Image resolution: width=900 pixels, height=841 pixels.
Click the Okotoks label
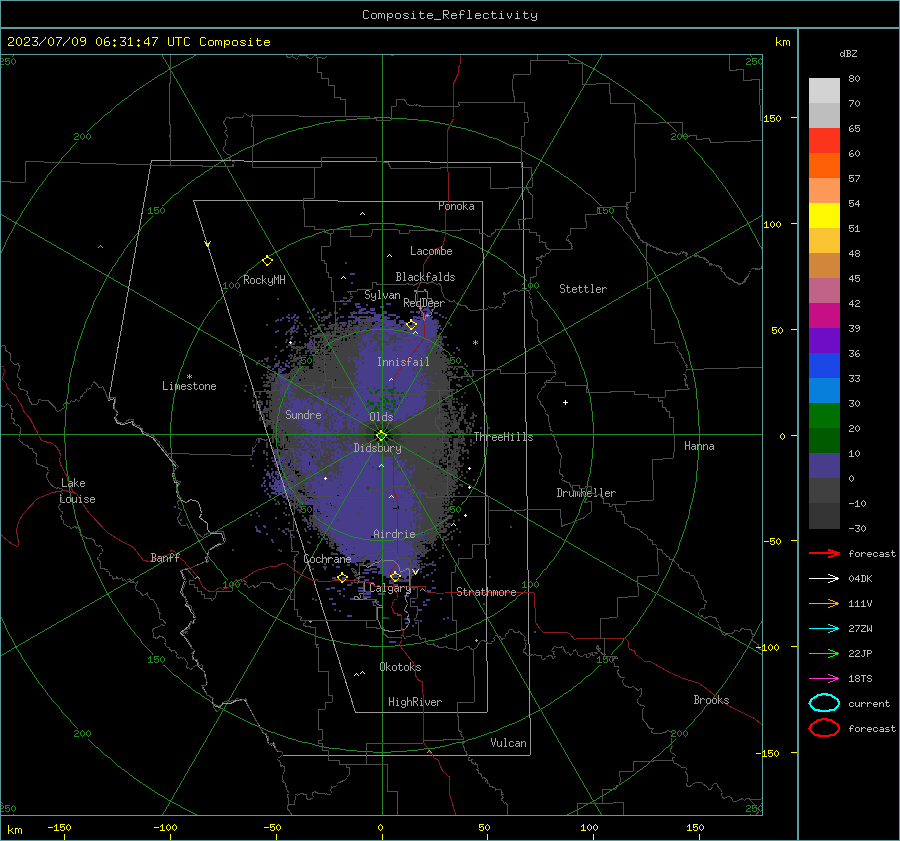(x=400, y=667)
